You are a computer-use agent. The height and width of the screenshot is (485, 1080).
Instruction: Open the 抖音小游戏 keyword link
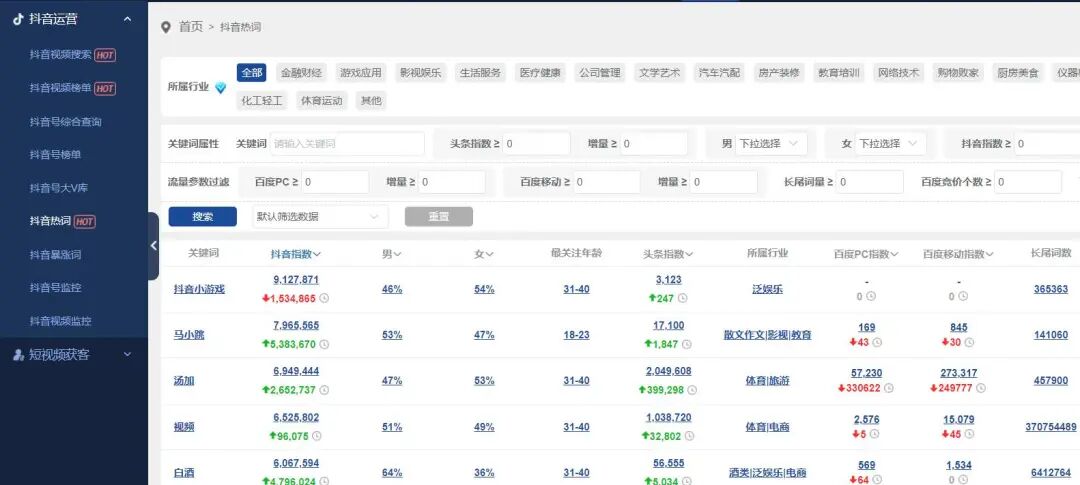pyautogui.click(x=199, y=289)
